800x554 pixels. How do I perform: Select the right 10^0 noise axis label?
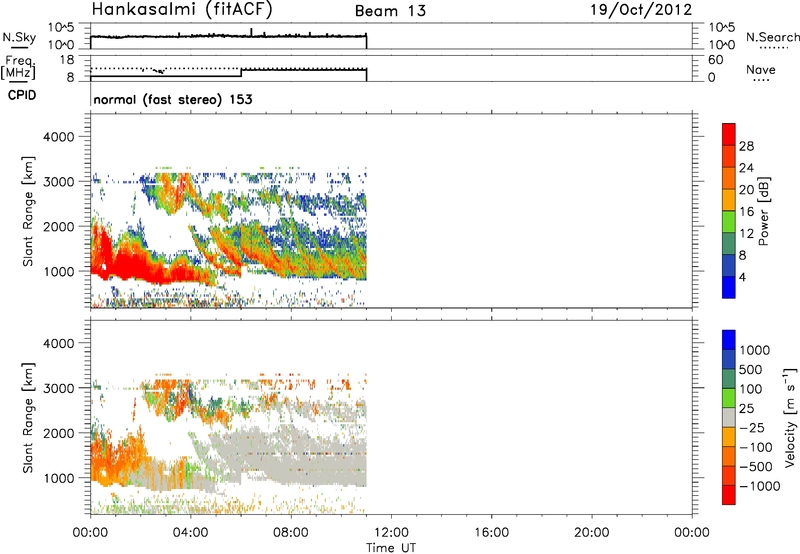pos(721,45)
